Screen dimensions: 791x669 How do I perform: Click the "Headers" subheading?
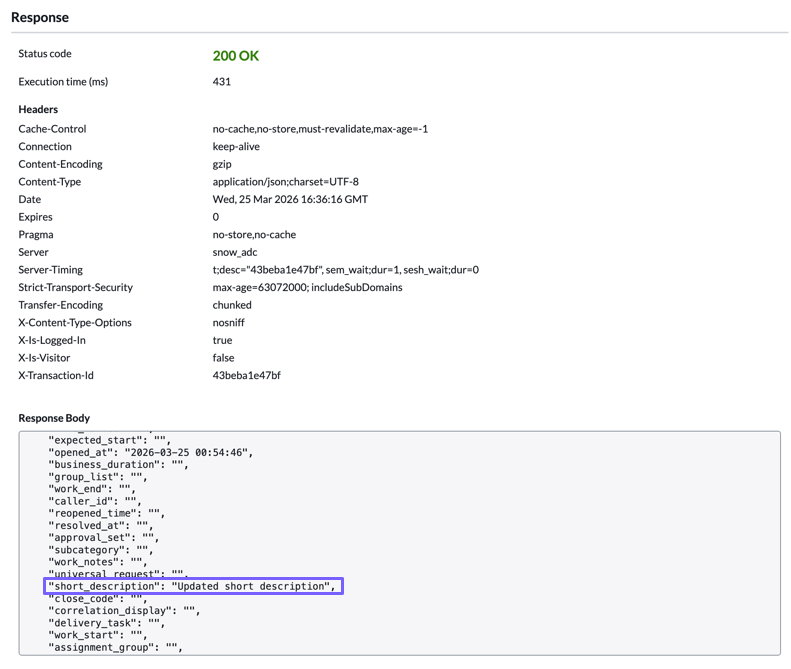[38, 109]
